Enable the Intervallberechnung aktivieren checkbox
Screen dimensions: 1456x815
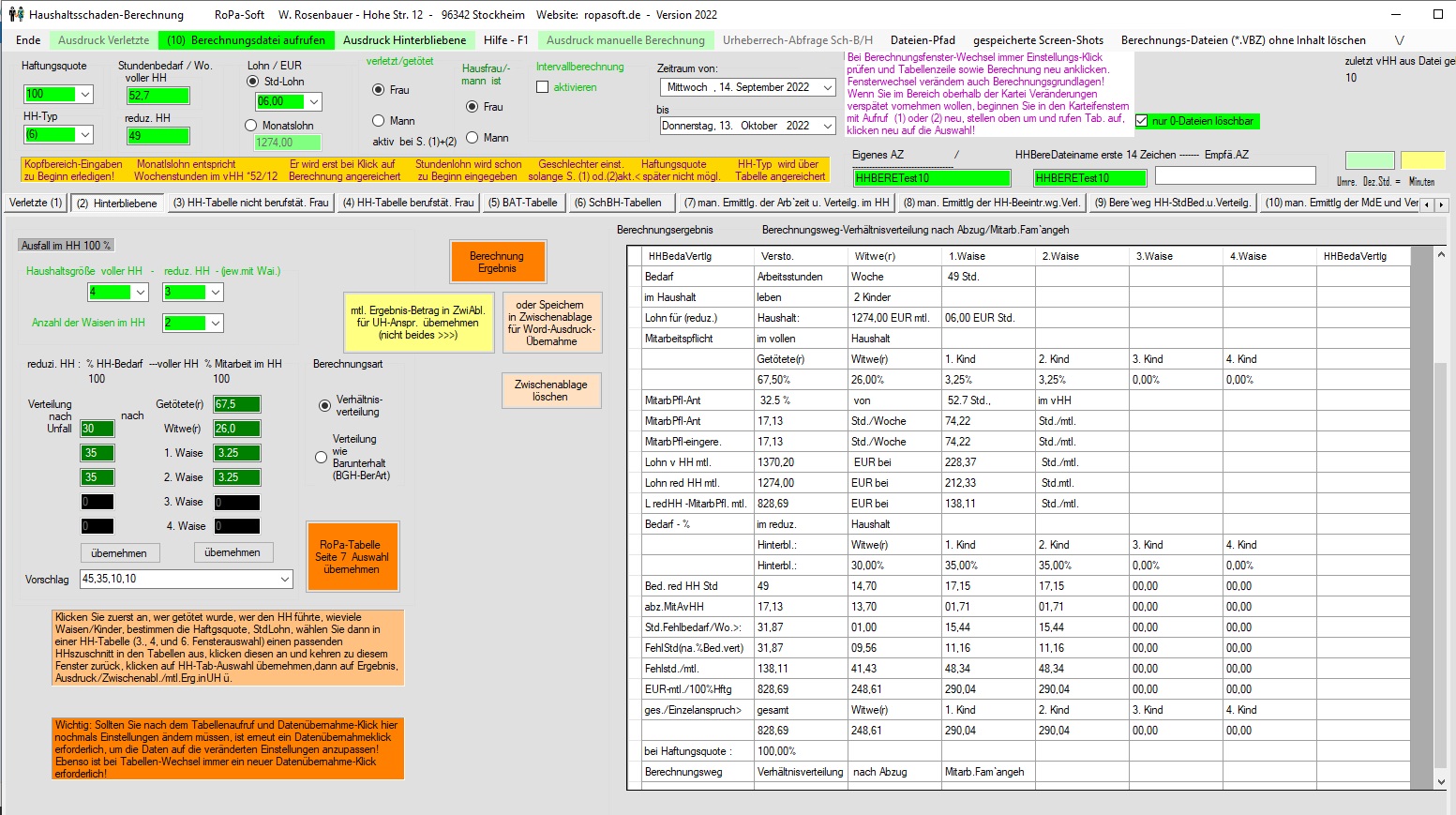click(x=542, y=87)
